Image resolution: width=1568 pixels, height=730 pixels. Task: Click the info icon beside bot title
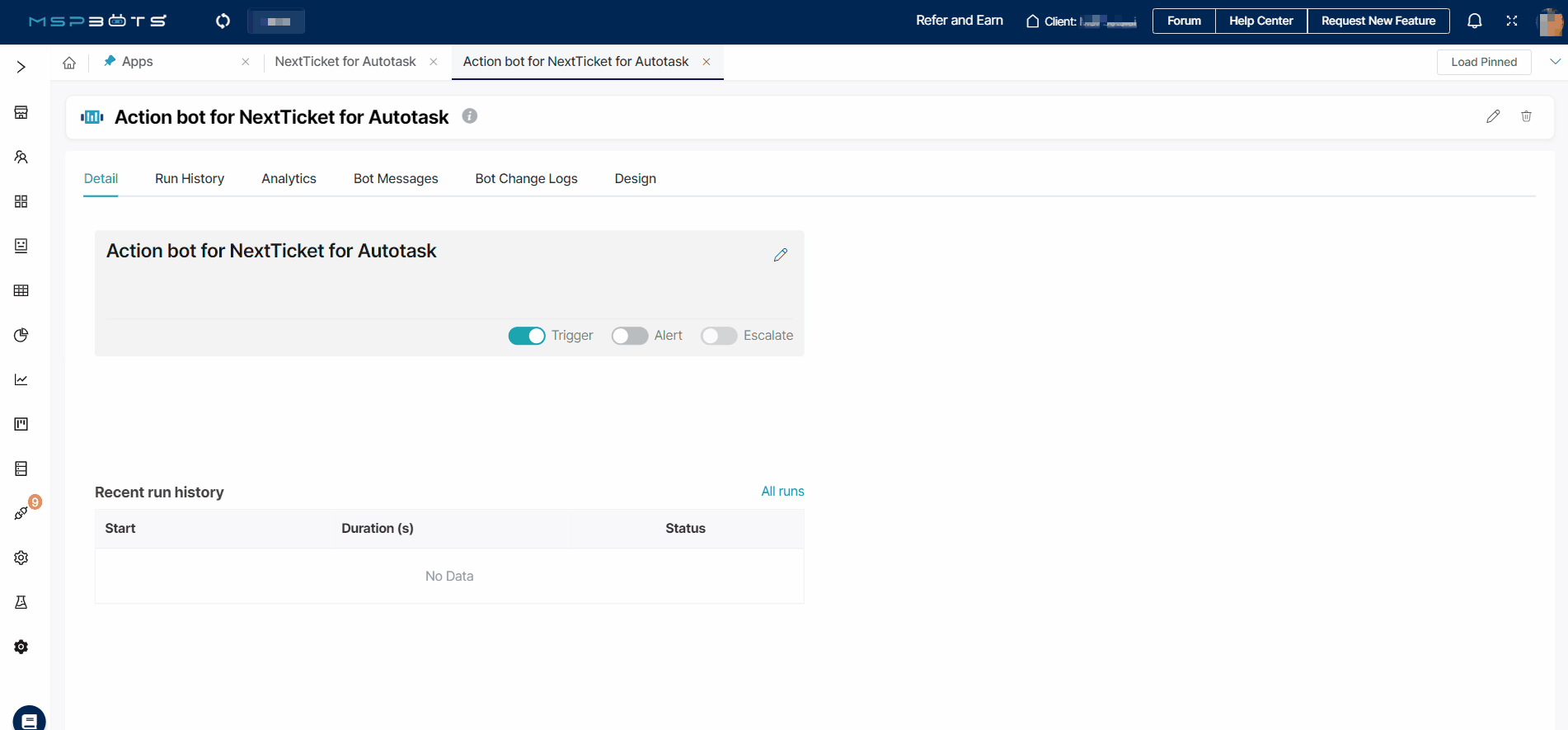pyautogui.click(x=470, y=116)
